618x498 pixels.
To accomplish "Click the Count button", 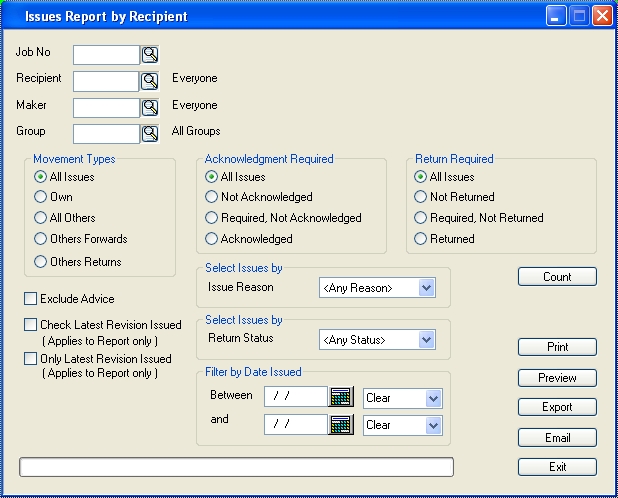I will pos(557,277).
